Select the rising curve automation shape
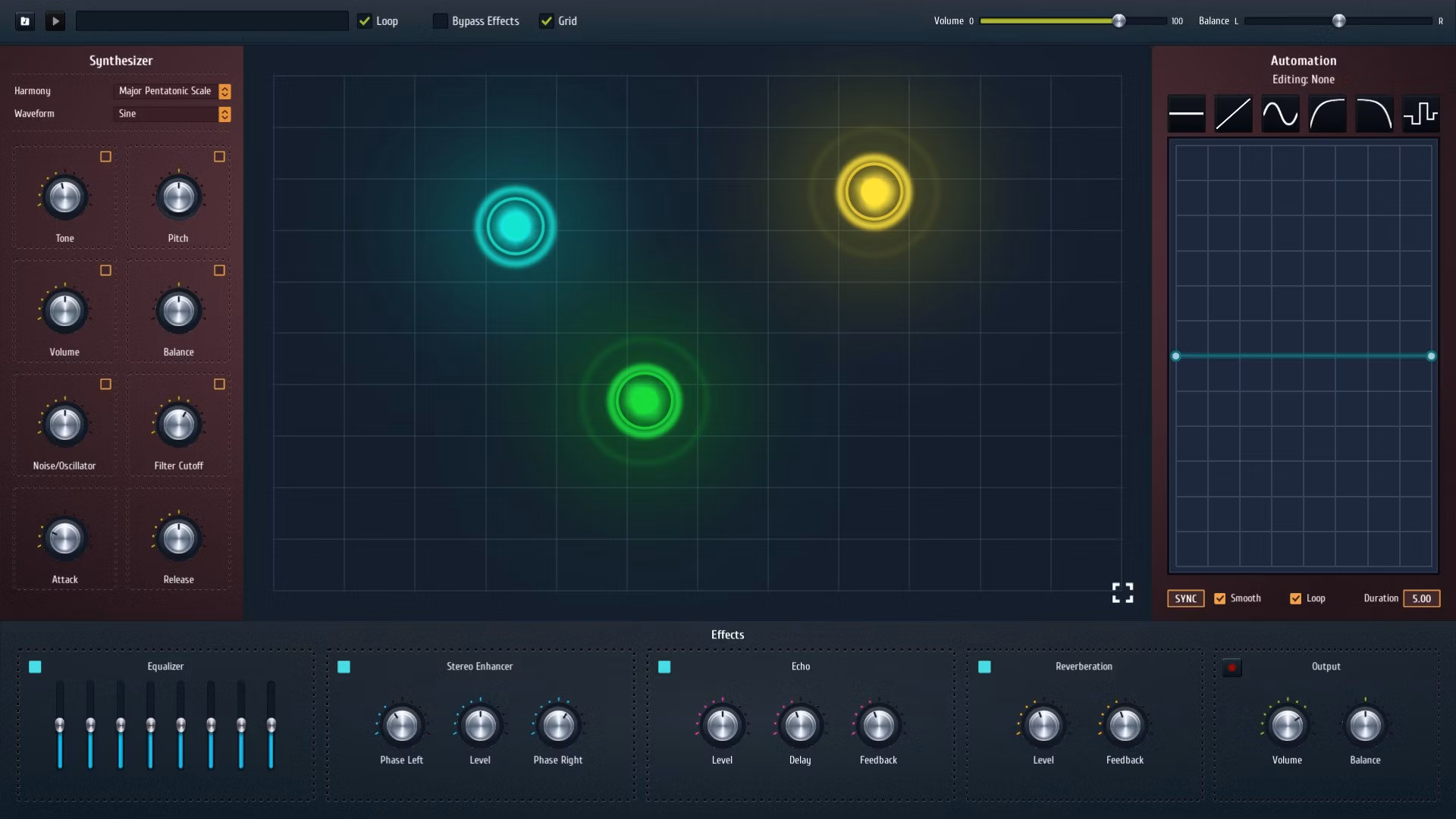This screenshot has height=819, width=1456. coord(1327,114)
